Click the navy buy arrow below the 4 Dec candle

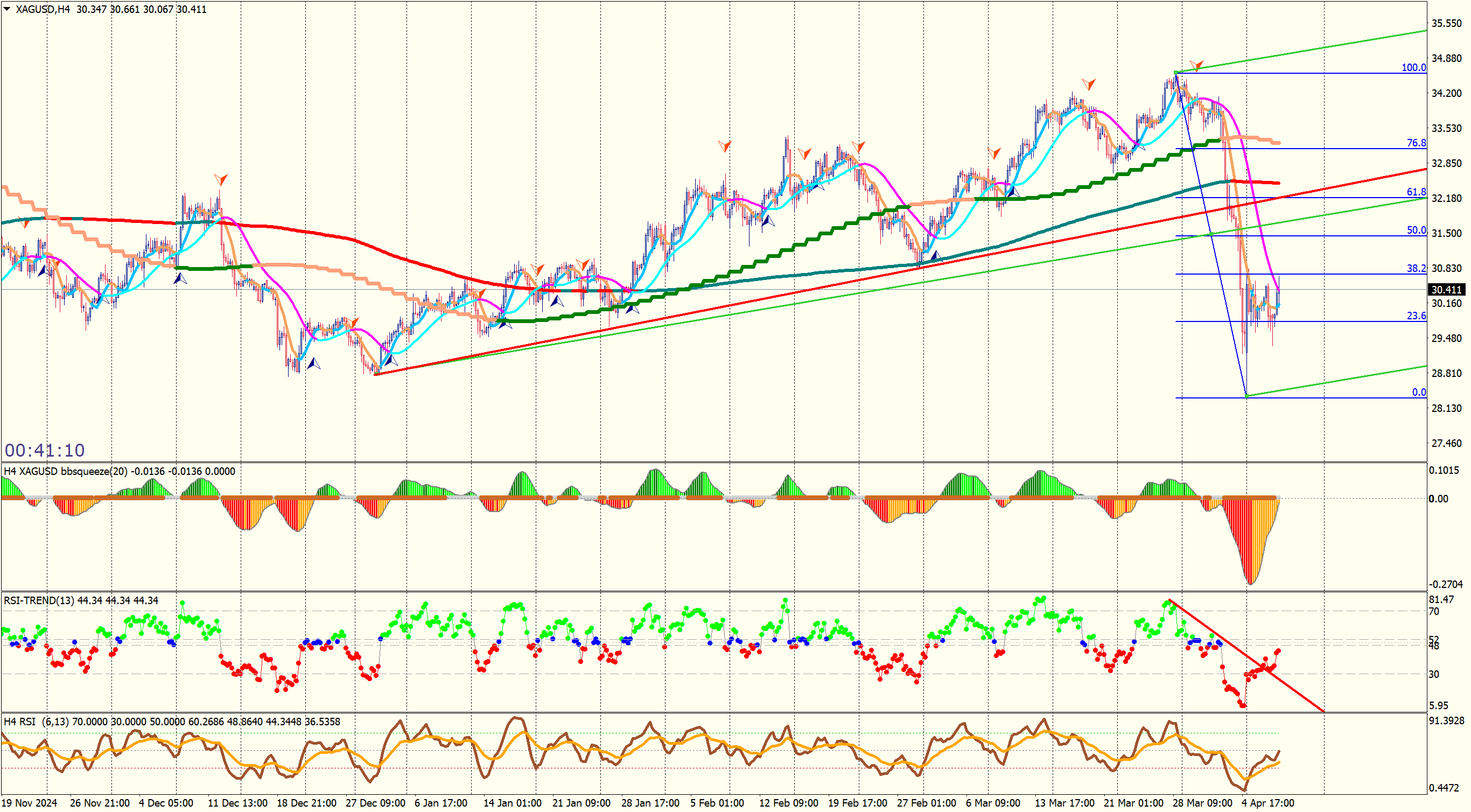tap(180, 279)
